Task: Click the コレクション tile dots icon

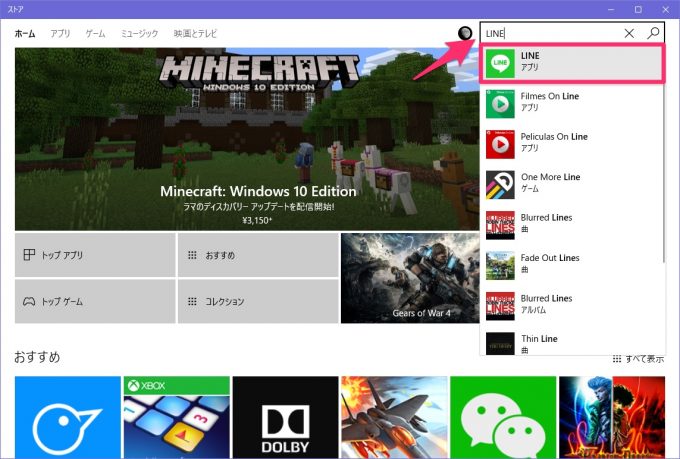Action: 192,301
